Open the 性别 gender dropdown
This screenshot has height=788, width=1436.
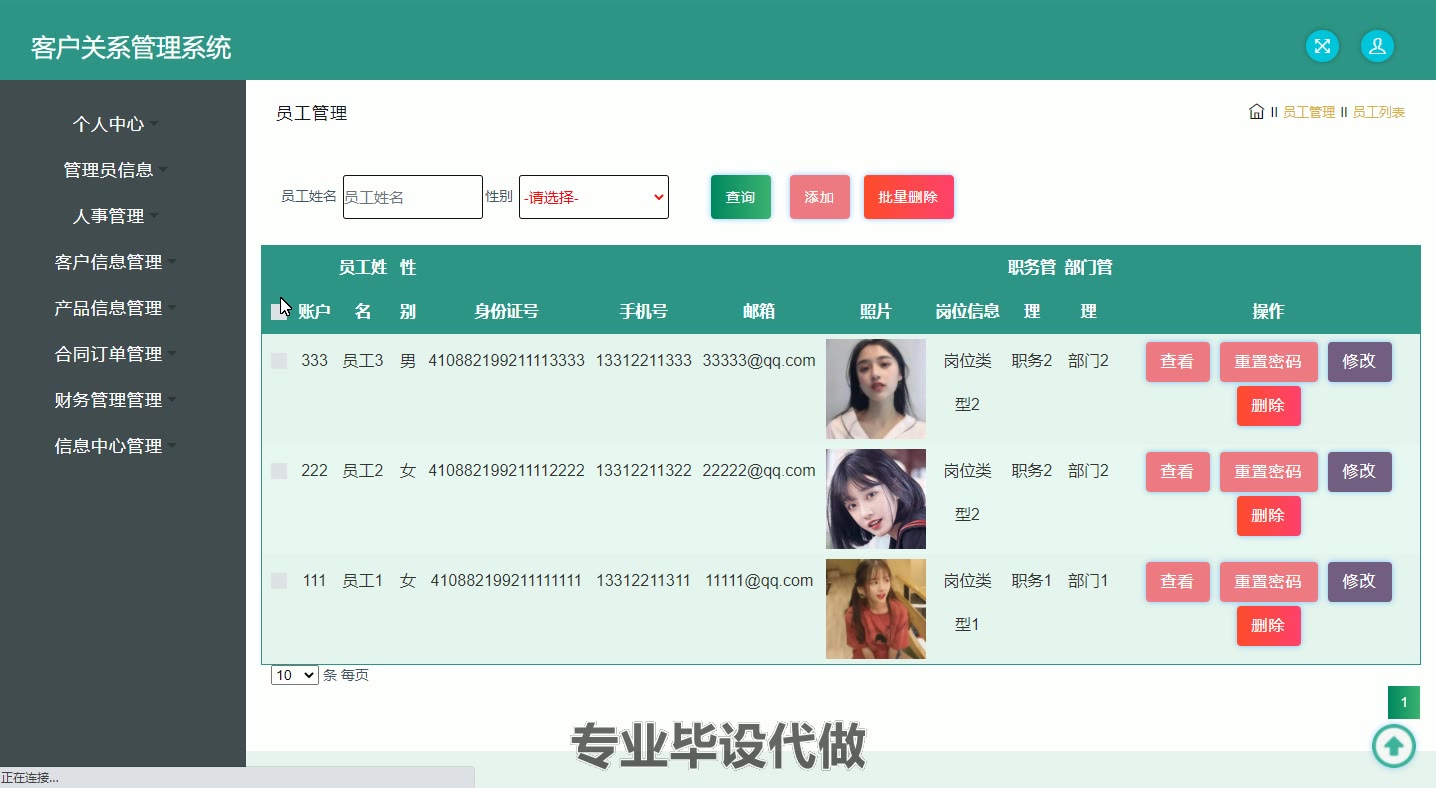click(x=593, y=197)
